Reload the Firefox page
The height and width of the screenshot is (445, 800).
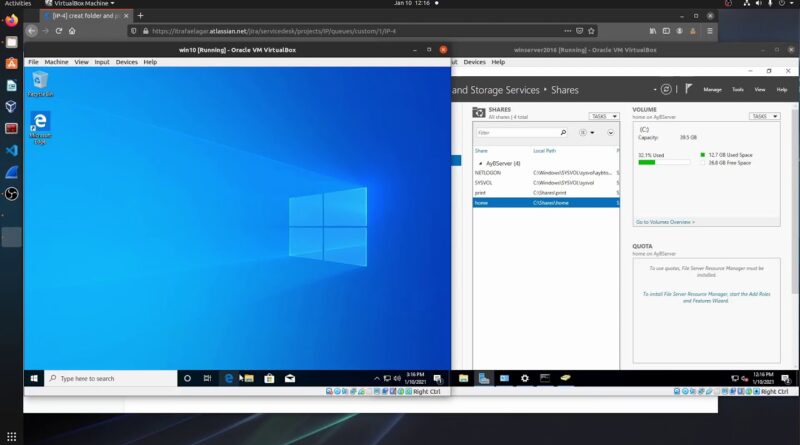tap(59, 31)
